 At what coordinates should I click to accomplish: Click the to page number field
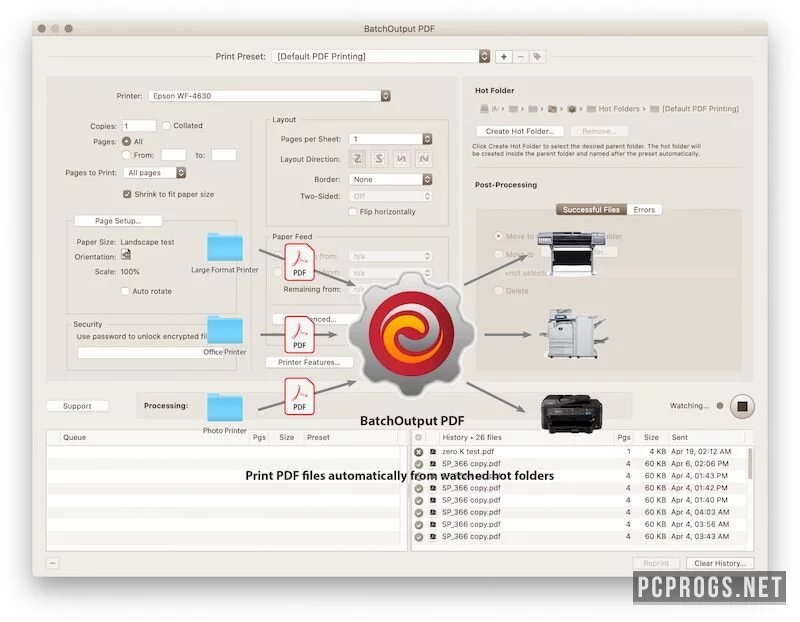click(x=224, y=155)
